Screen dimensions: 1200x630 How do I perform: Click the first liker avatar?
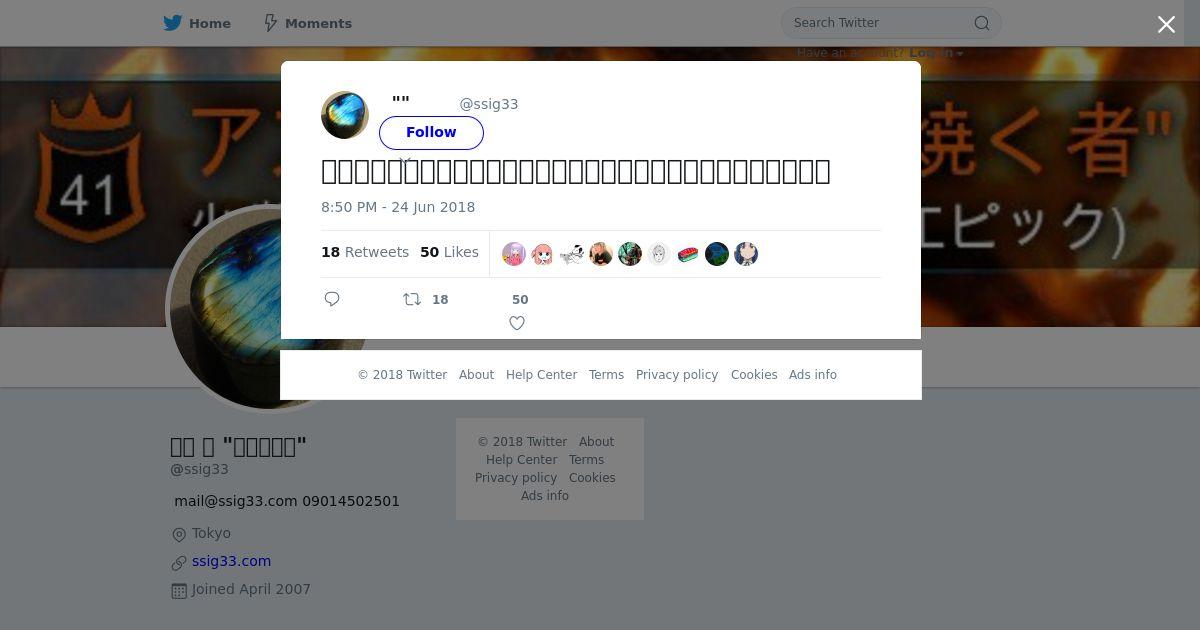pos(514,254)
